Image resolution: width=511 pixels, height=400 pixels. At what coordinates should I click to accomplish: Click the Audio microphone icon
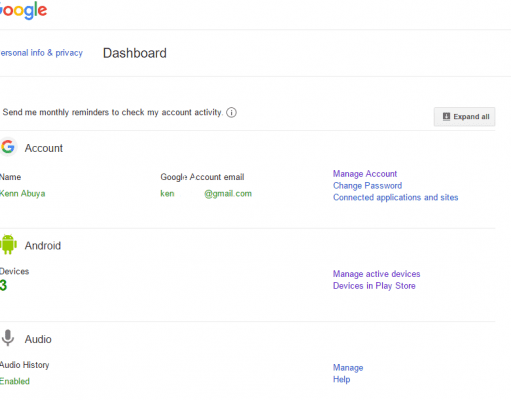[8, 338]
